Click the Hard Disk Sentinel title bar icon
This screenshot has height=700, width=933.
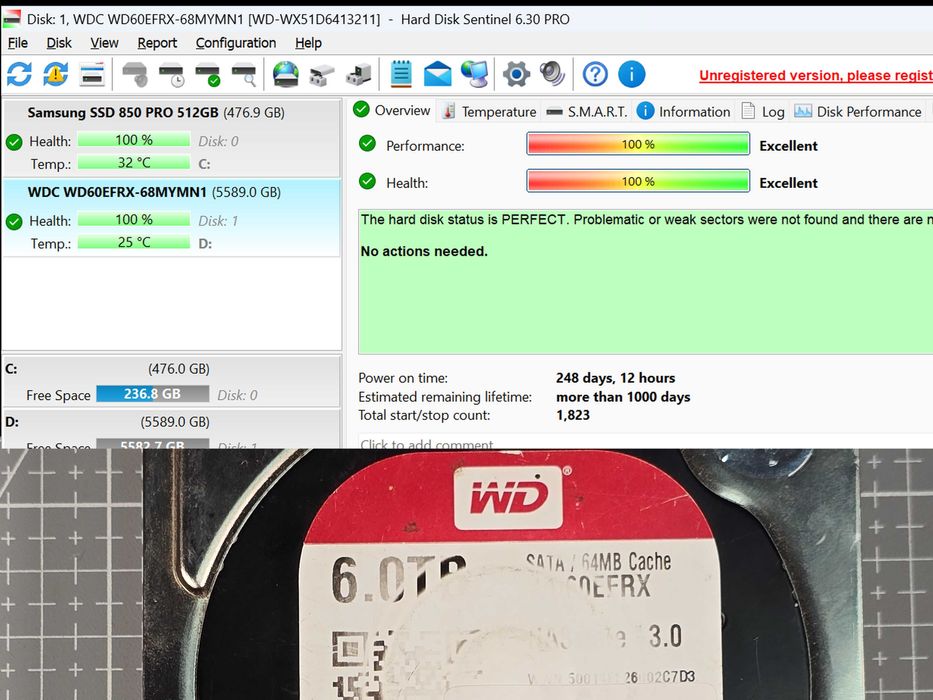point(12,18)
